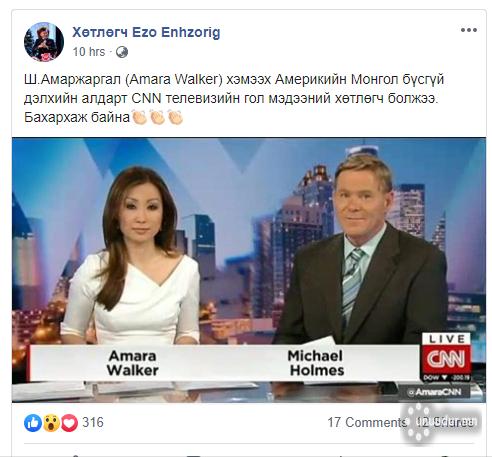The width and height of the screenshot is (492, 457).
Task: Click the 10 hrs timestamp
Action: pyautogui.click(x=89, y=52)
